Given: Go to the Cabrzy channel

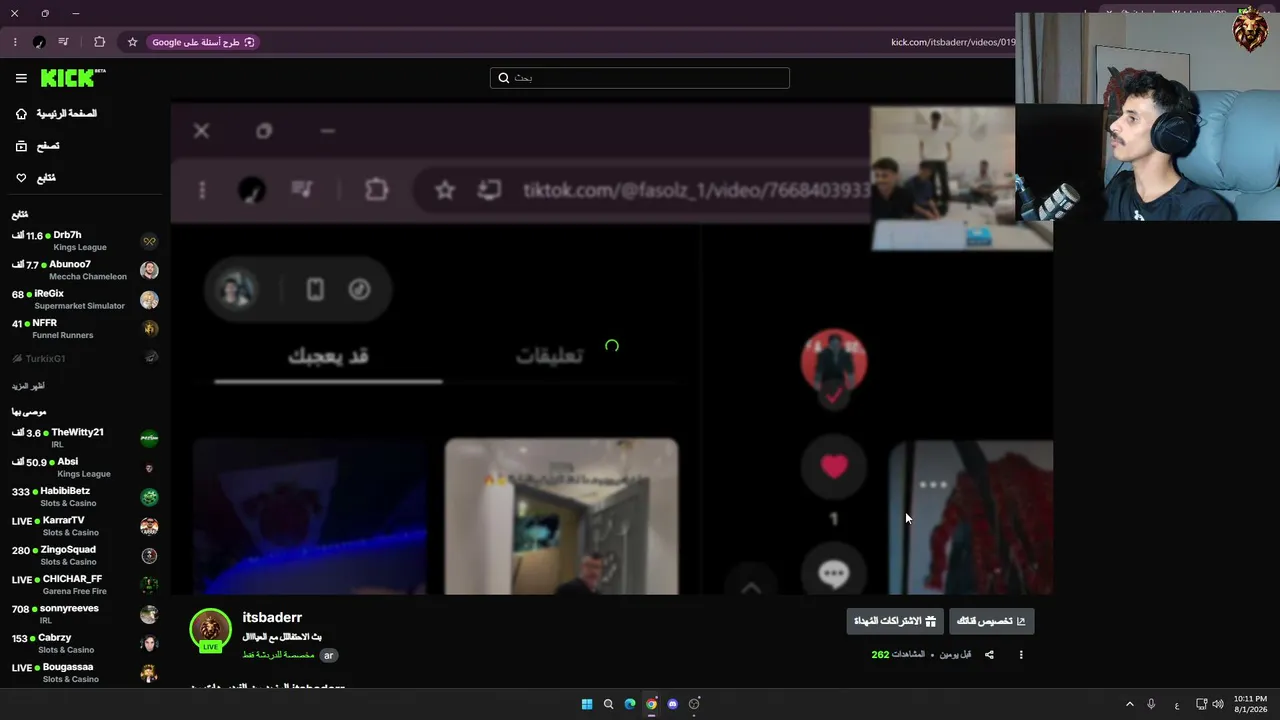Looking at the screenshot, I should 85,644.
